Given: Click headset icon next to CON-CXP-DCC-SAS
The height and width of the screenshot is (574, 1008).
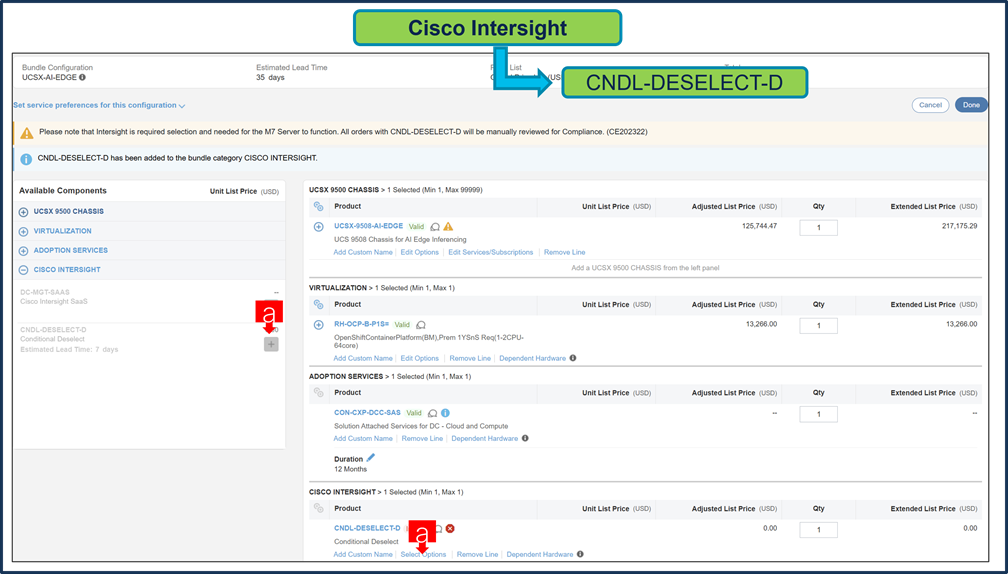Looking at the screenshot, I should (433, 413).
